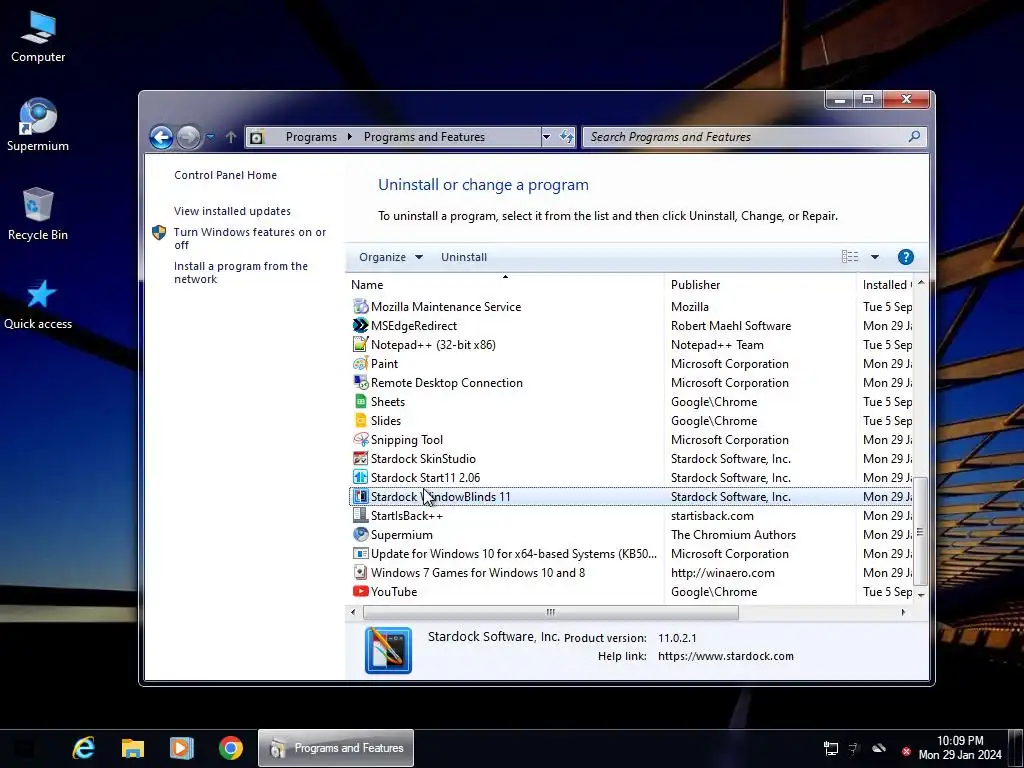
Task: Select the startisback.com publisher cell
Action: tap(712, 515)
